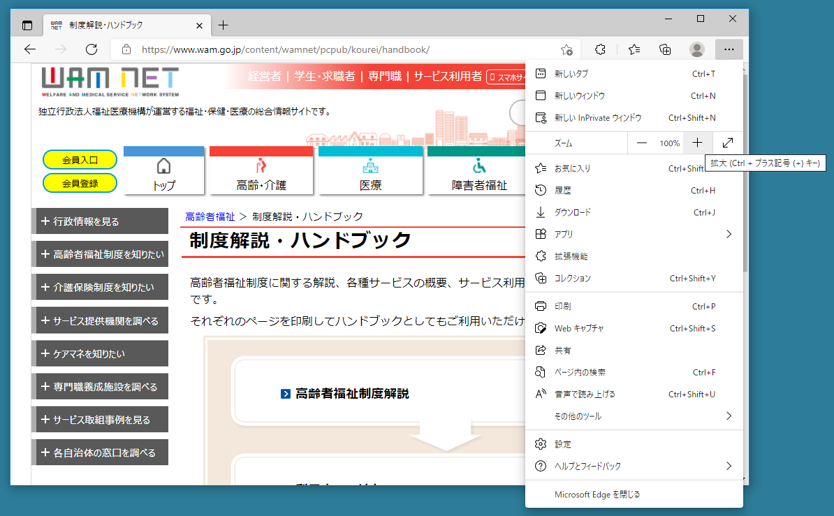Open the tab actions menu icon
The width and height of the screenshot is (834, 516).
point(27,25)
